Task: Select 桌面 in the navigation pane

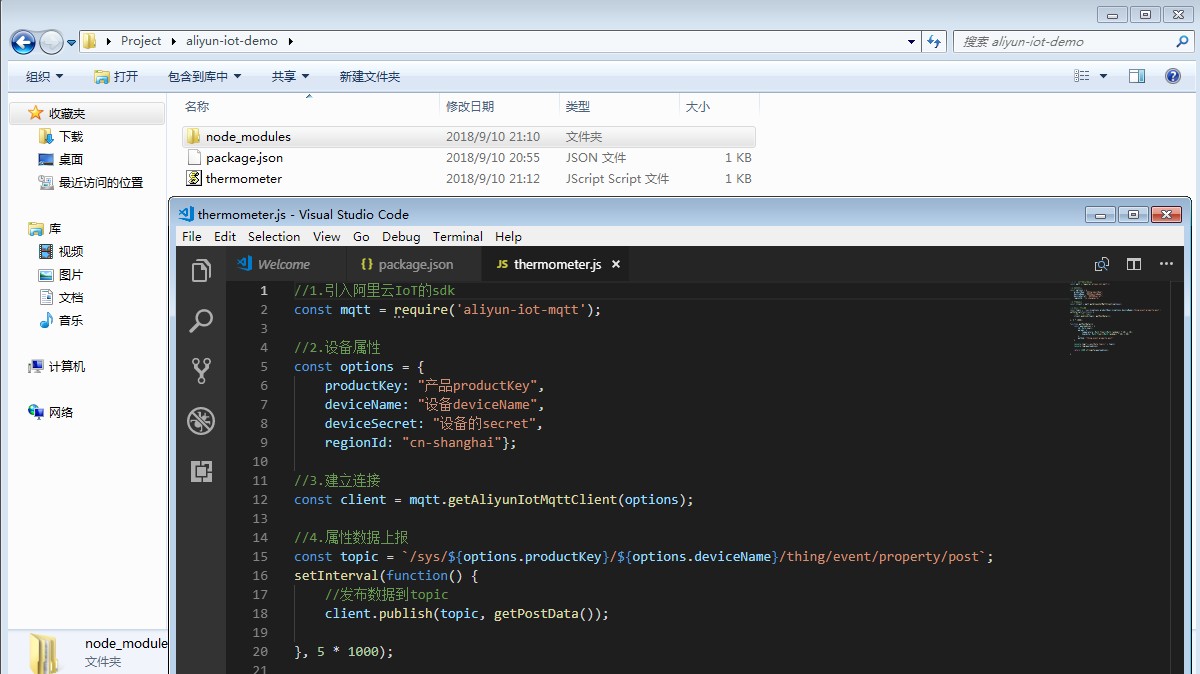Action: coord(71,160)
